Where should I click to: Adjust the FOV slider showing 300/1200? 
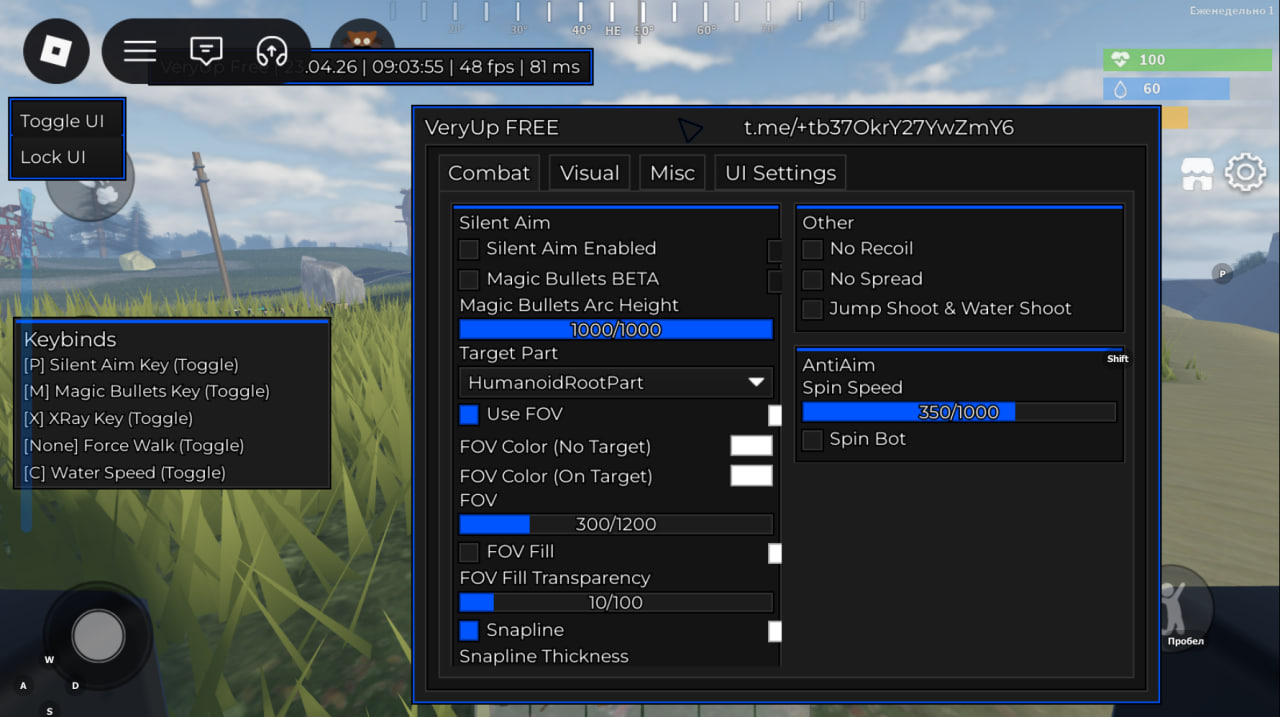616,524
